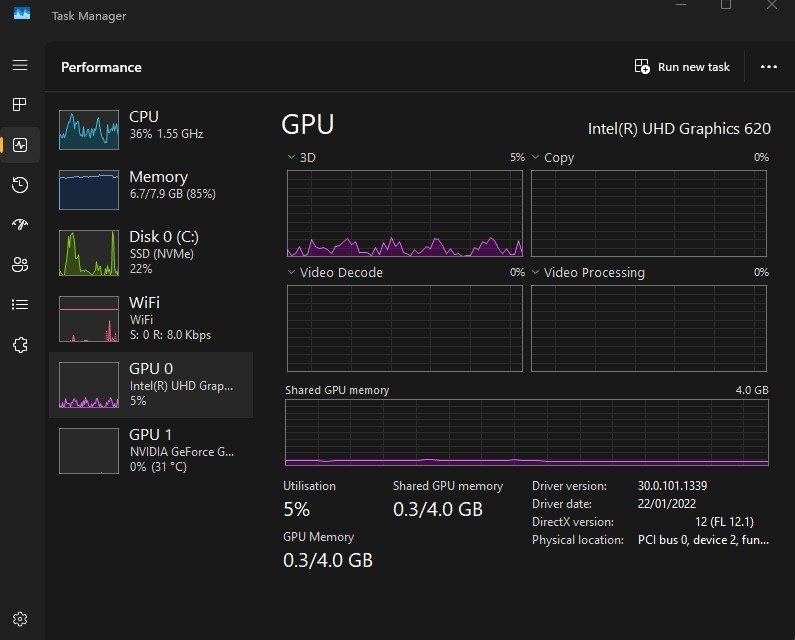
Task: Click the Copy engine usage graph
Action: pyautogui.click(x=649, y=214)
